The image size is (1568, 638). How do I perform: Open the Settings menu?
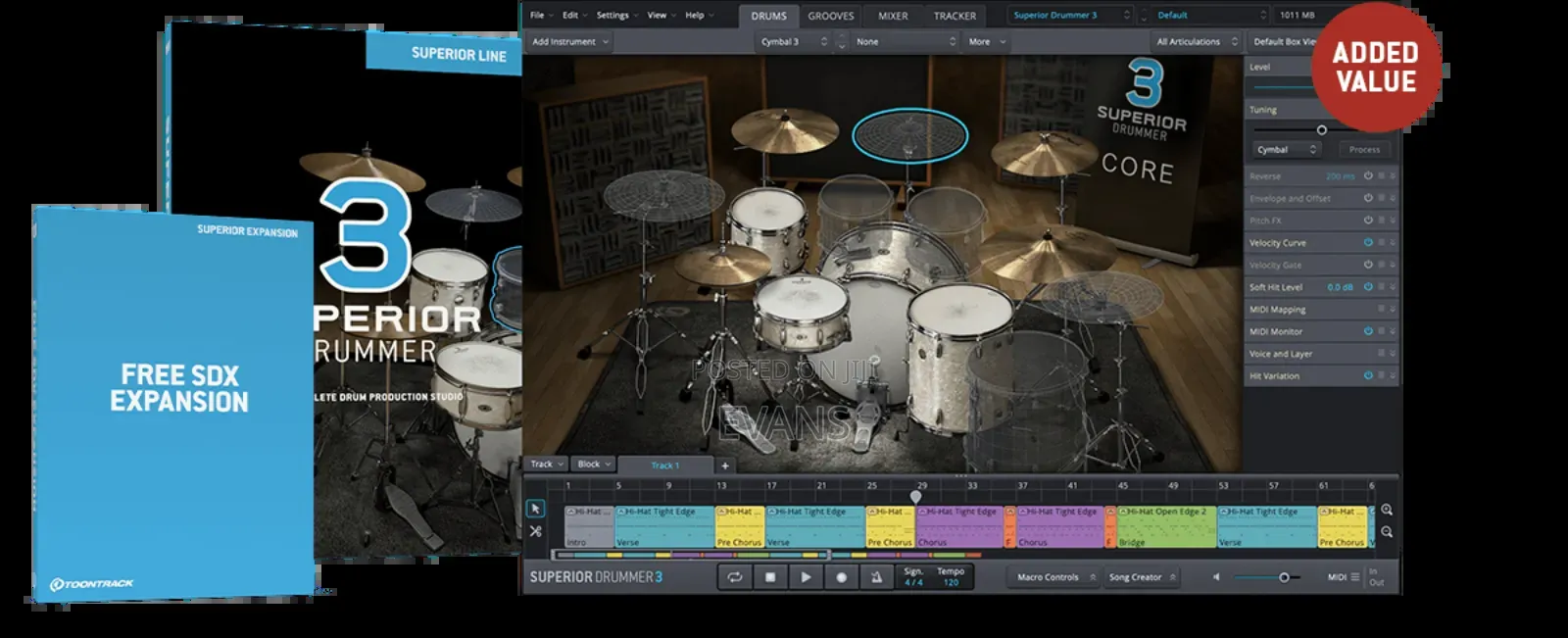tap(617, 16)
